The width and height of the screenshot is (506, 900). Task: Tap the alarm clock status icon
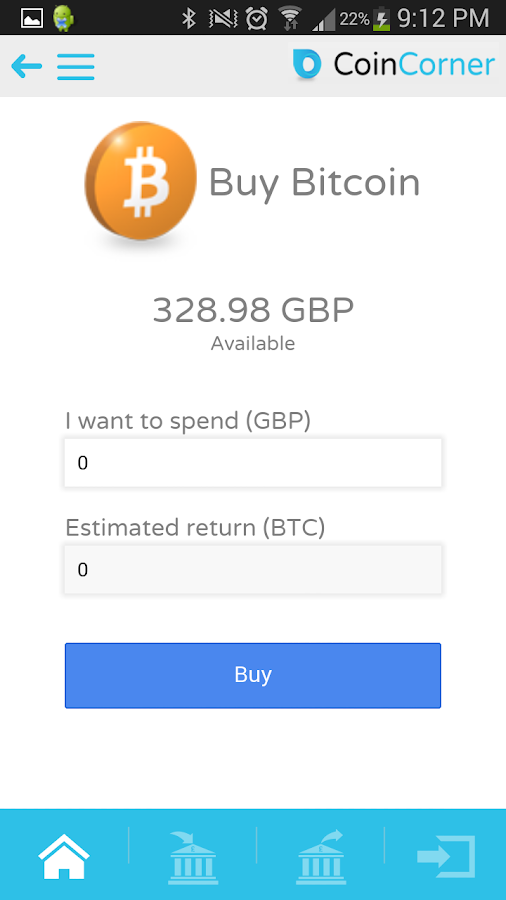coord(256,19)
